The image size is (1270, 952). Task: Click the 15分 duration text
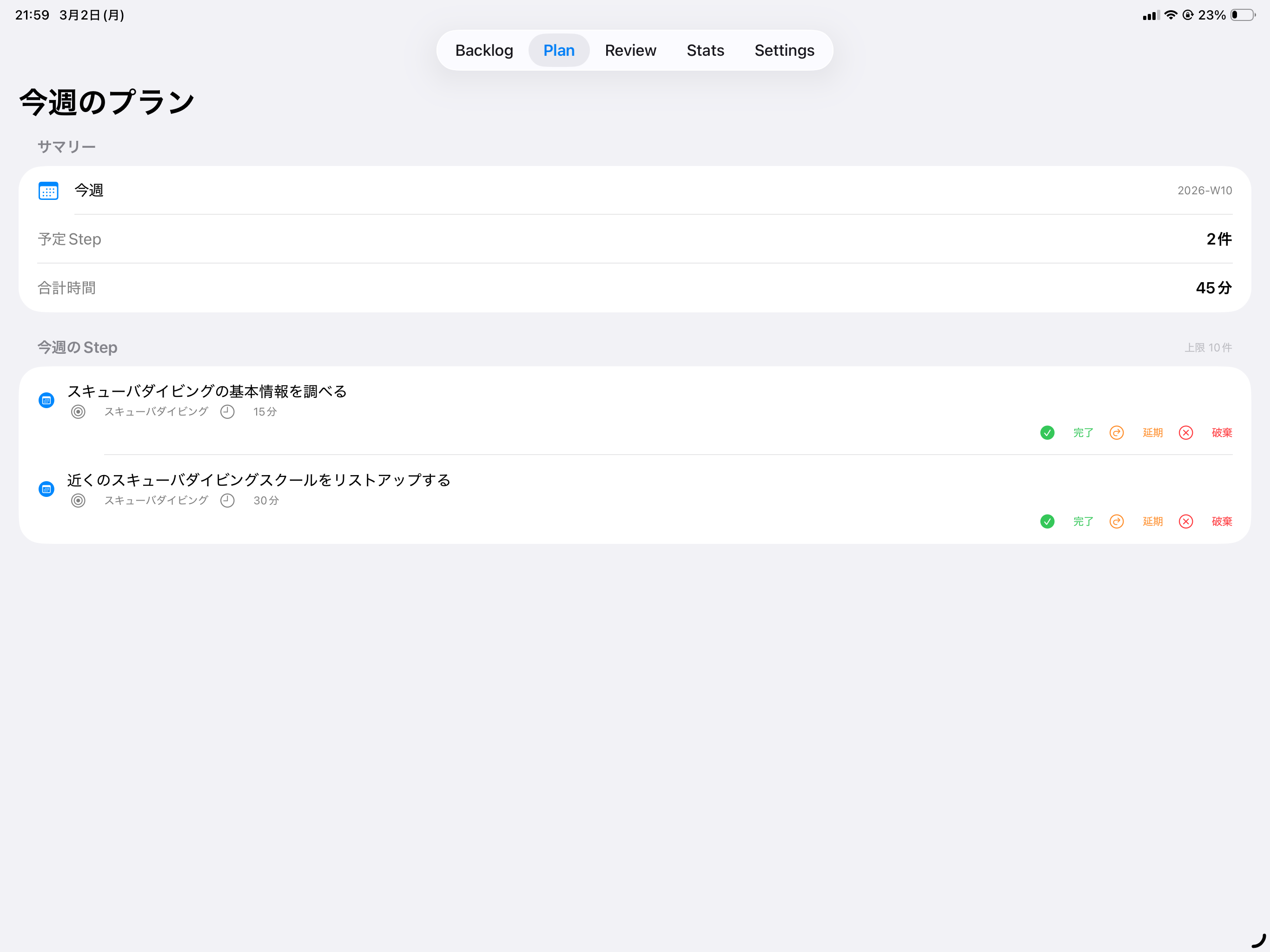[265, 412]
